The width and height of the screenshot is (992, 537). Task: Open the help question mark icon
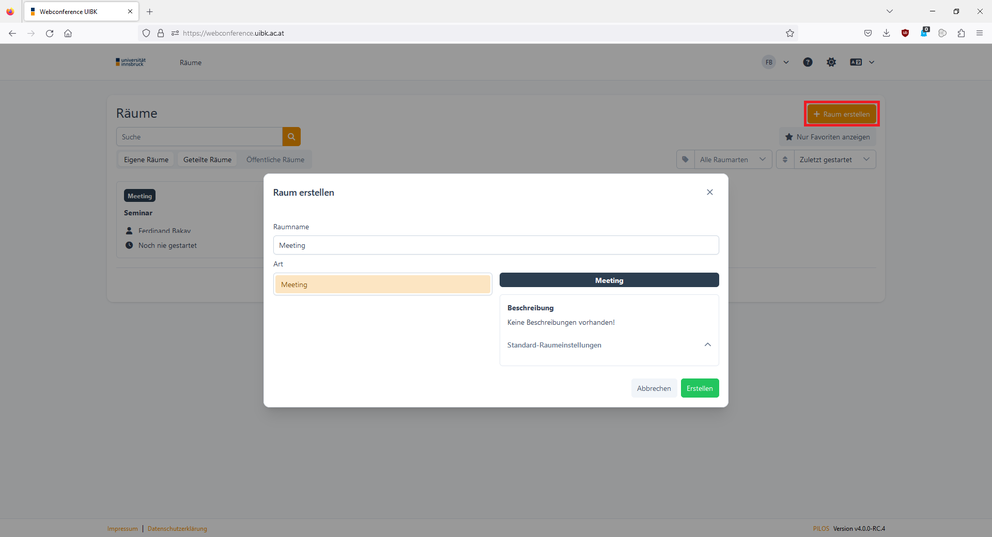pos(808,62)
